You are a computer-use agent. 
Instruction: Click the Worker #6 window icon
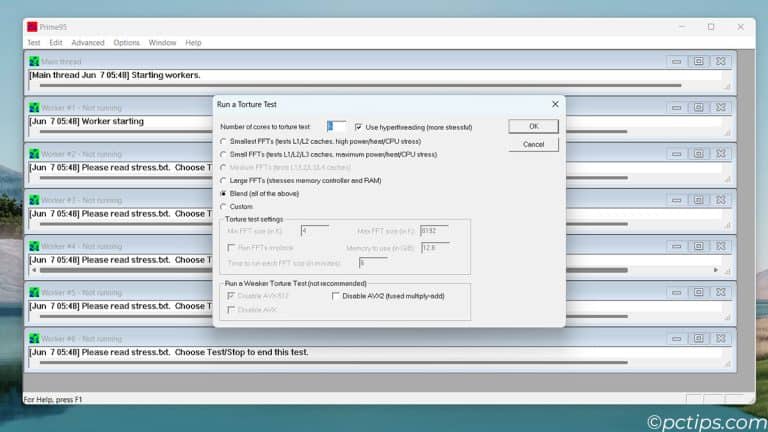tap(34, 338)
